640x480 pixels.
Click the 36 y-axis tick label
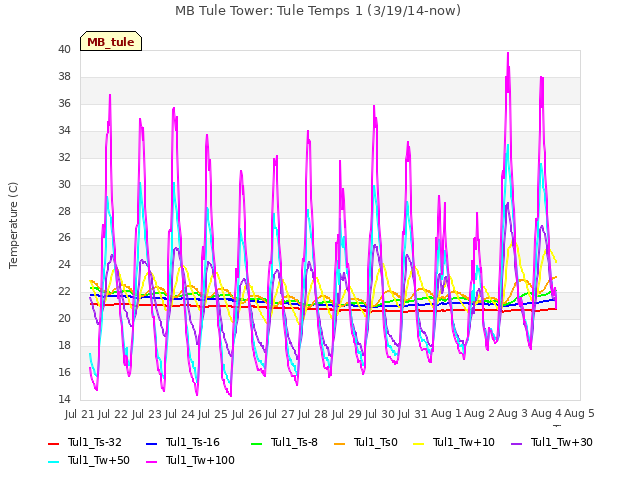click(x=64, y=104)
